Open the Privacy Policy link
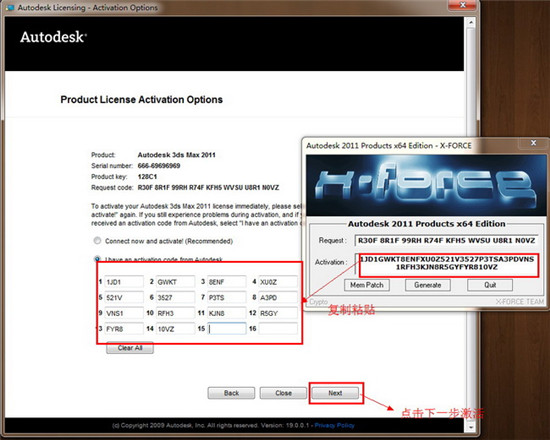 (x=334, y=425)
